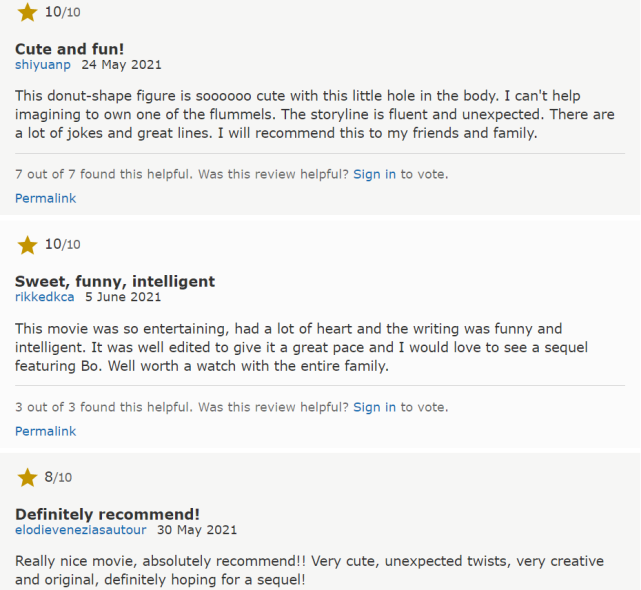
Task: Click the star icon on shiyuanp's review
Action: click(x=28, y=12)
